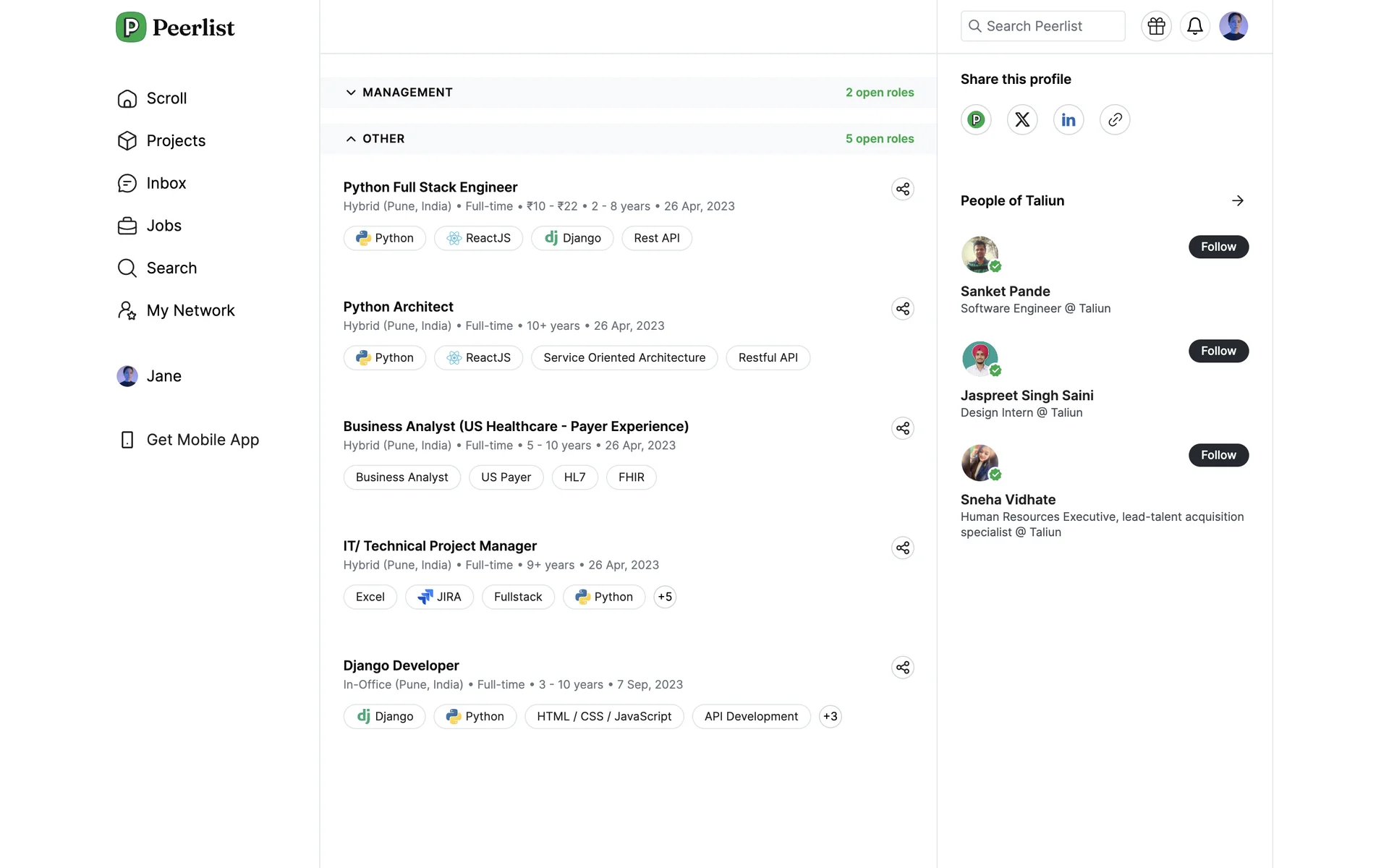Copy profile link icon
The height and width of the screenshot is (868, 1389).
click(x=1114, y=120)
